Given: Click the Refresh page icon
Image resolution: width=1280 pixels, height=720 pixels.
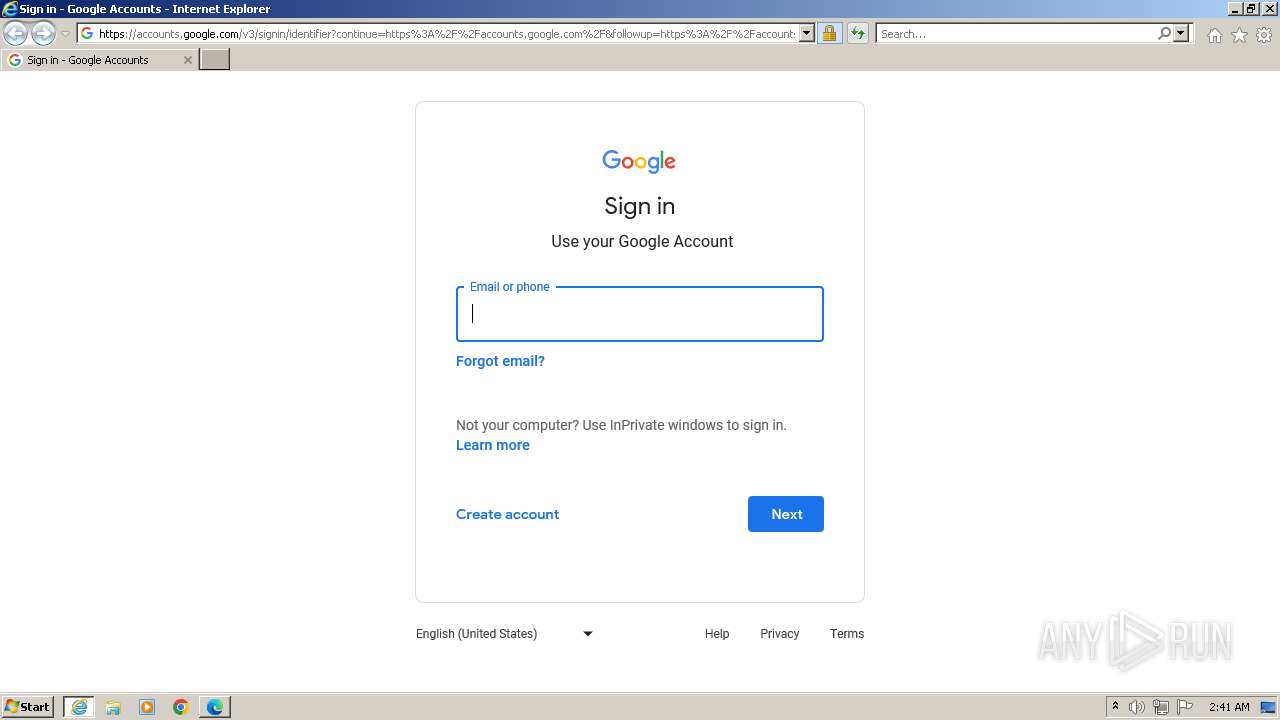Looking at the screenshot, I should click(x=857, y=34).
